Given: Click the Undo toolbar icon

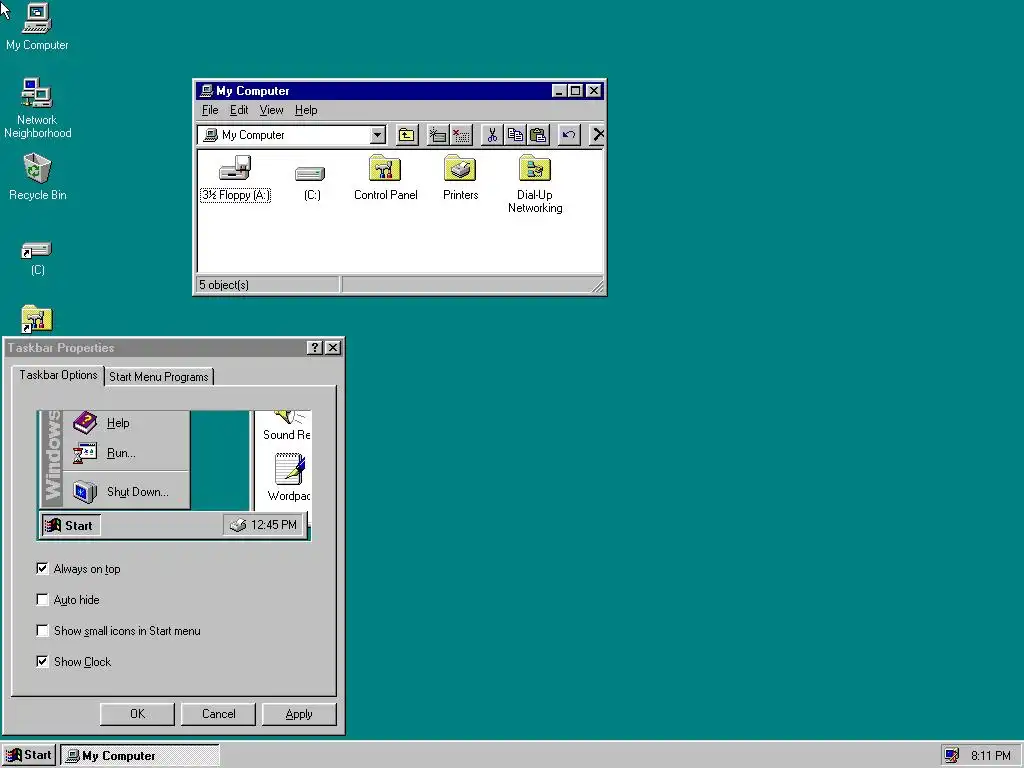Looking at the screenshot, I should pyautogui.click(x=569, y=135).
